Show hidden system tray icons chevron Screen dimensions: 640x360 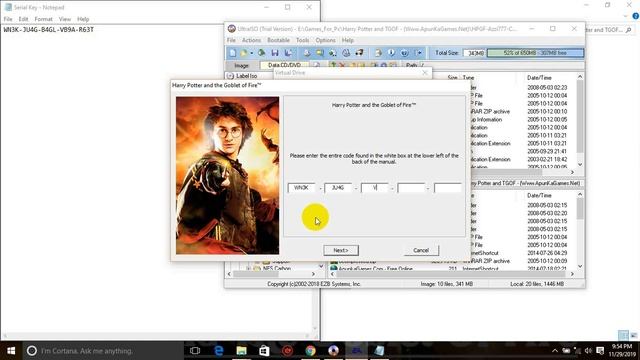coord(555,351)
